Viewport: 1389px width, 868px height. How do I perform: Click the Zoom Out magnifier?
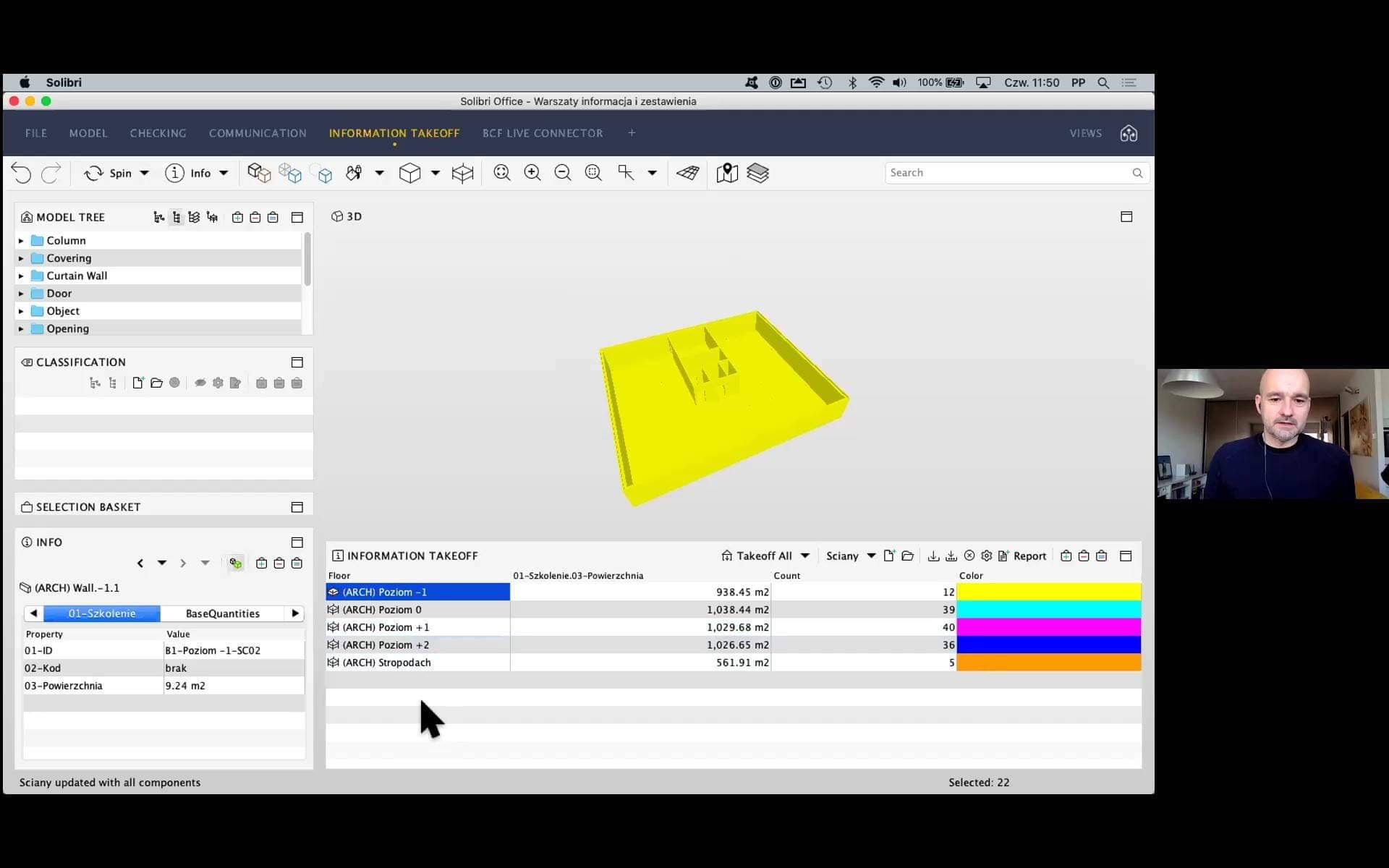[x=563, y=173]
